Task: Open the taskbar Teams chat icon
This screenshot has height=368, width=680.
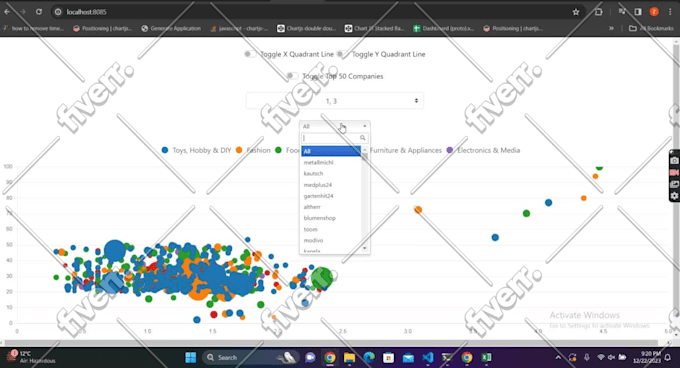Action: pyautogui.click(x=310, y=358)
